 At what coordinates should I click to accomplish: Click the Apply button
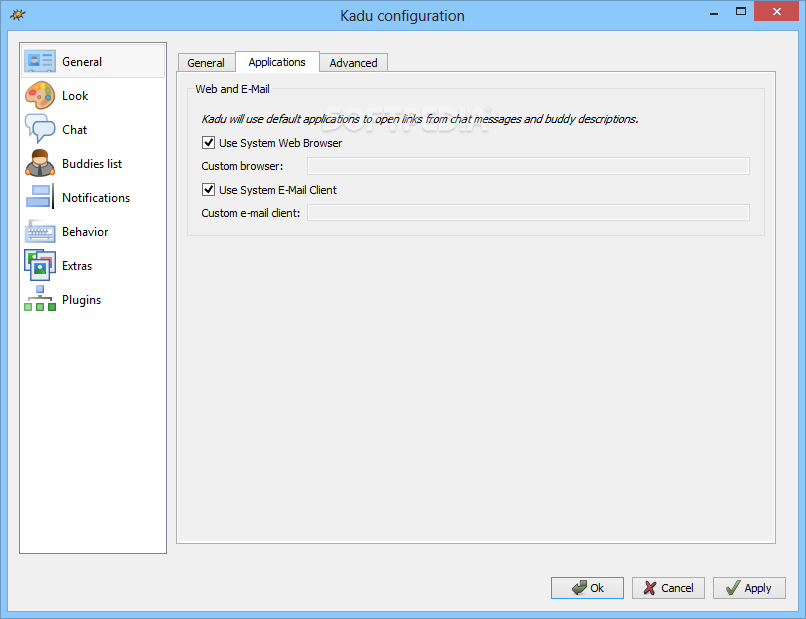(x=749, y=588)
